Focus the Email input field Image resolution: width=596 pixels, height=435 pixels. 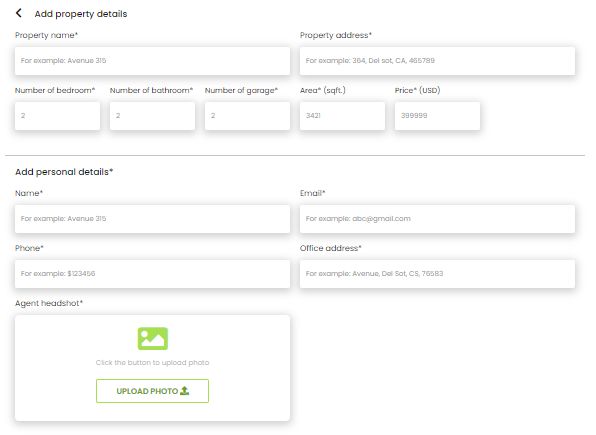437,219
